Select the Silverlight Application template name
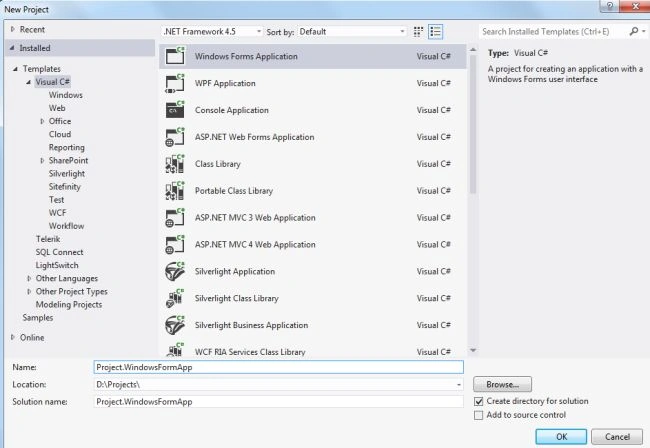 (x=235, y=271)
